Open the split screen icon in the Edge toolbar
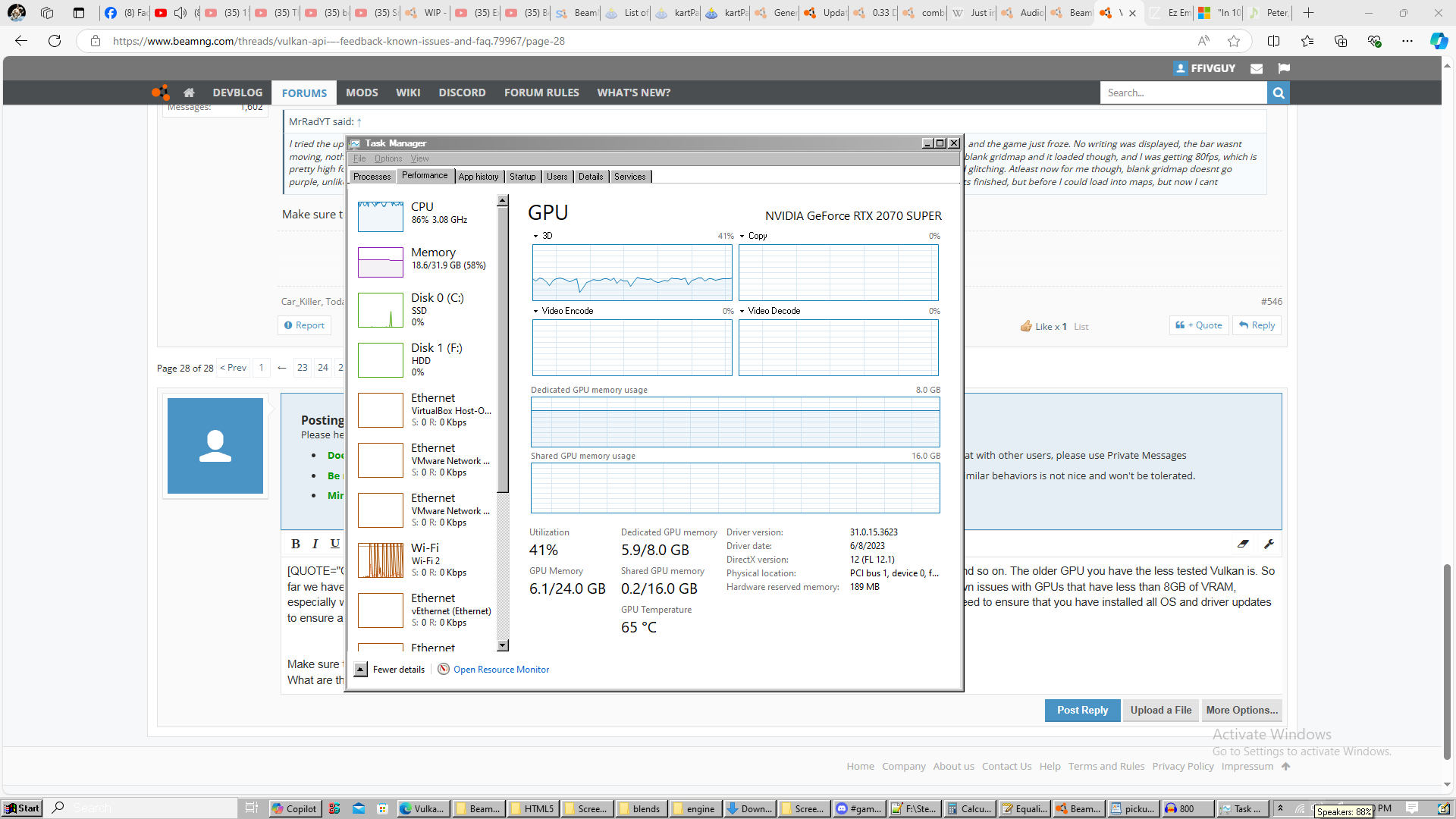The image size is (1456, 819). coord(1274,41)
